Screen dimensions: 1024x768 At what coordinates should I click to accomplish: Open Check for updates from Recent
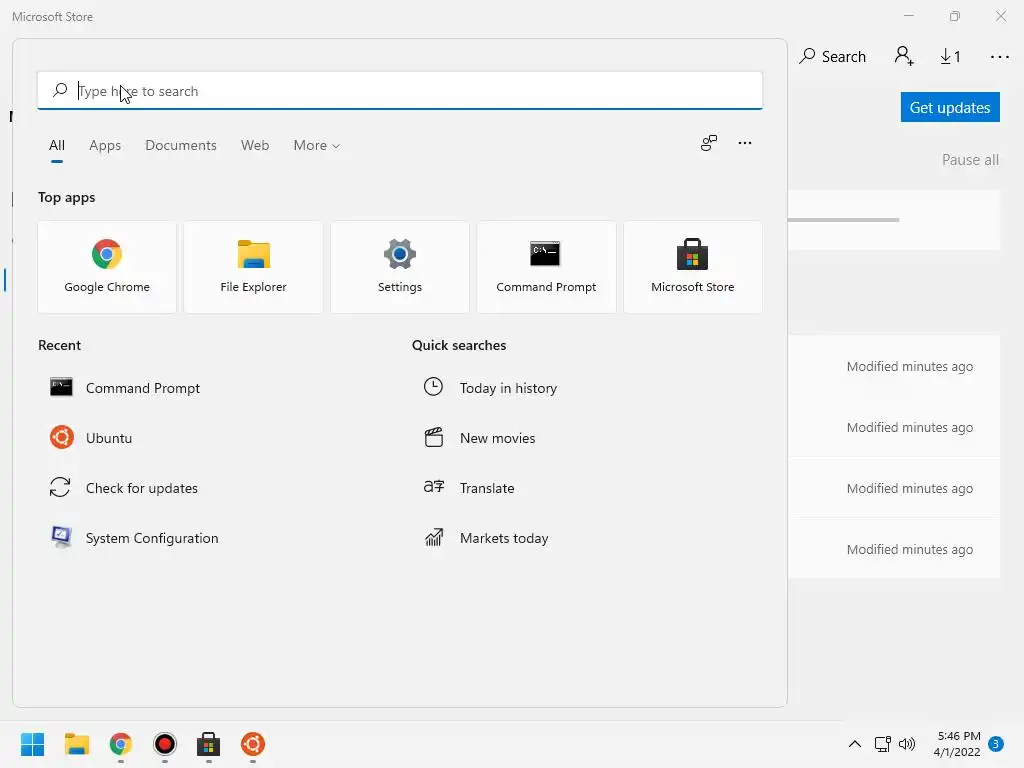[x=124, y=488]
